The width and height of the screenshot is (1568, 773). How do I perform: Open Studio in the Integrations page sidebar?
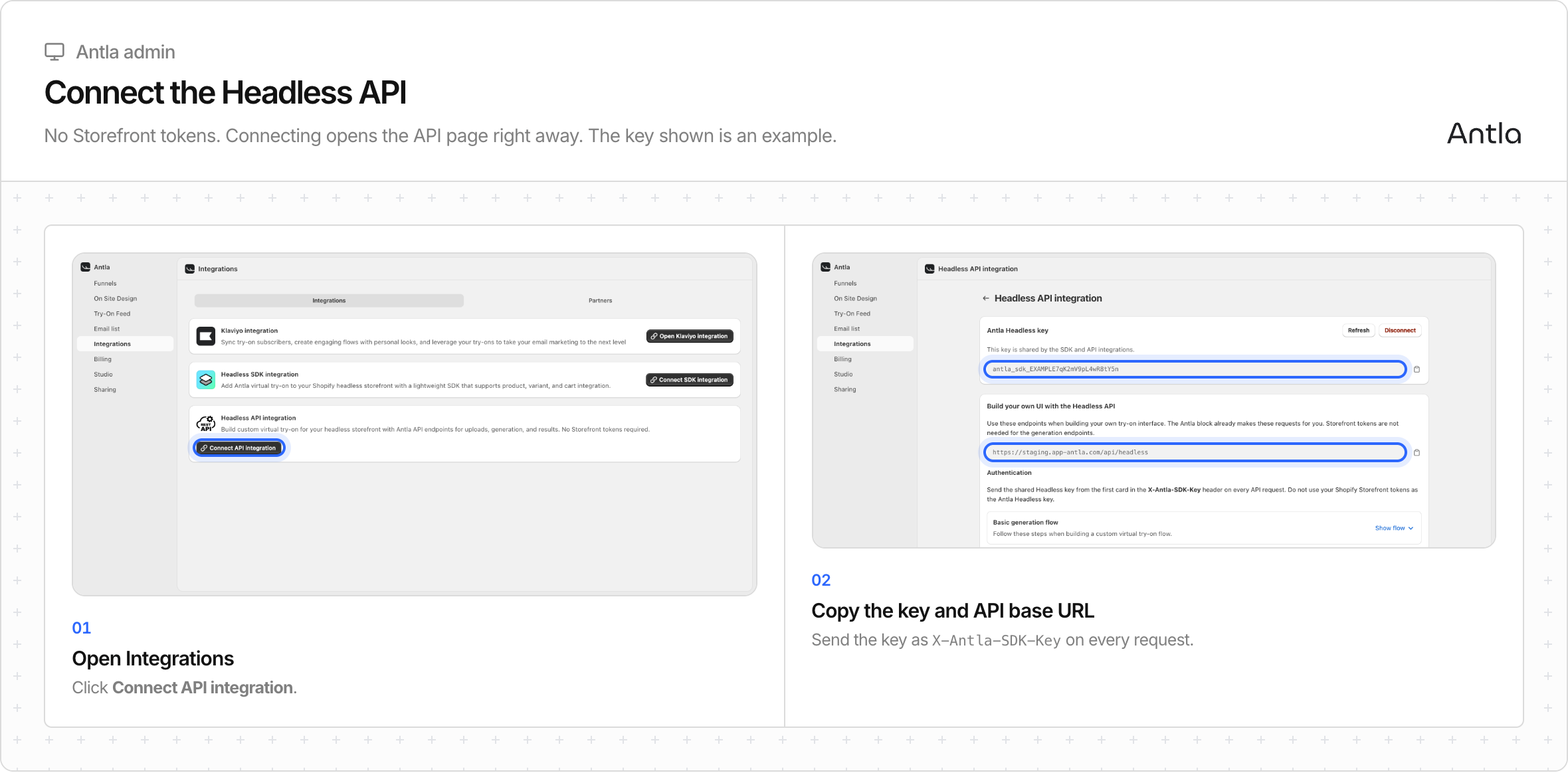[103, 375]
